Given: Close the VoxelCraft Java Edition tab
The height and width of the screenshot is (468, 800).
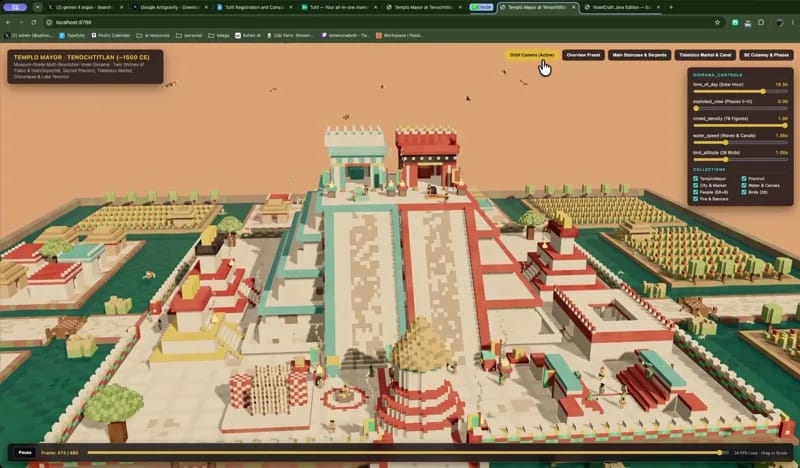Looking at the screenshot, I should pos(658,7).
